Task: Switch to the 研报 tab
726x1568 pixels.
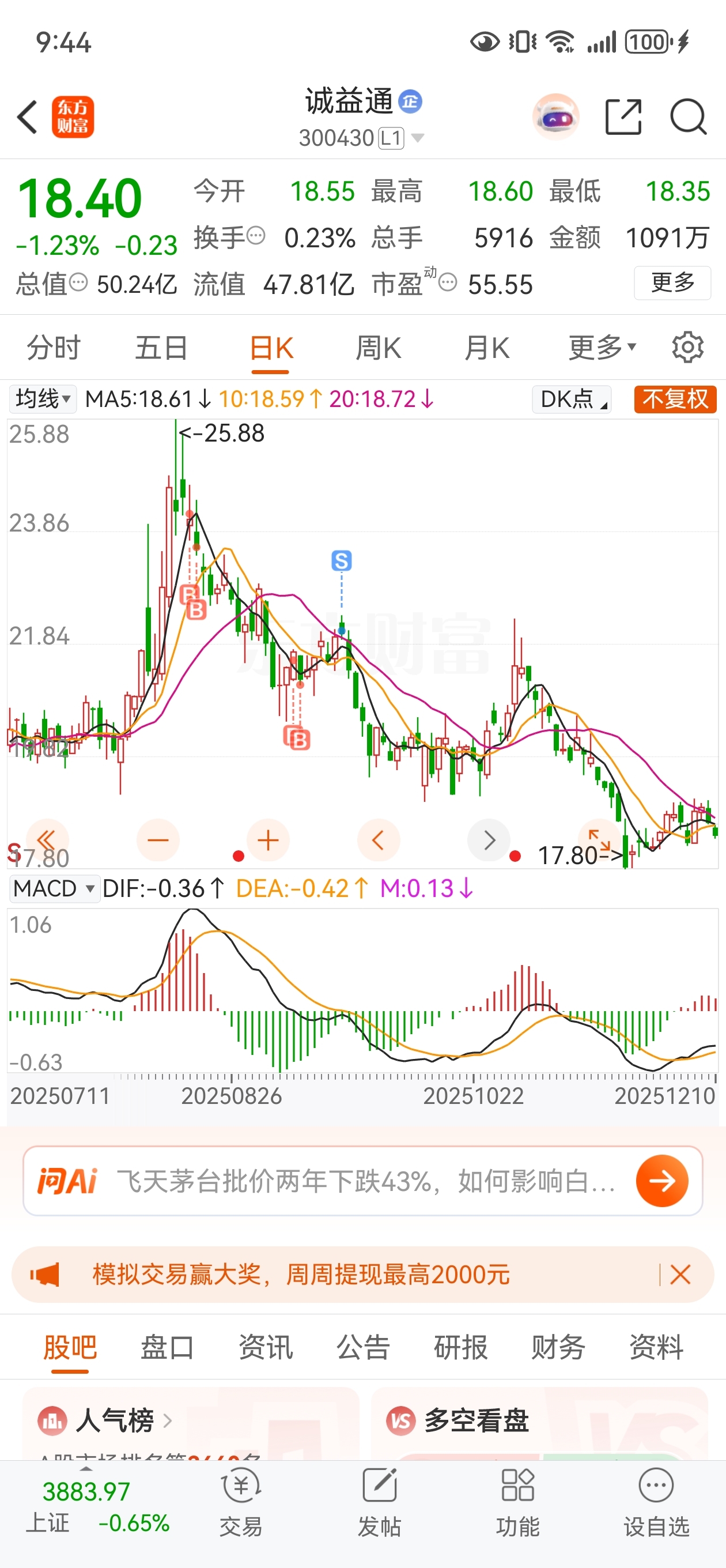Action: click(461, 1347)
